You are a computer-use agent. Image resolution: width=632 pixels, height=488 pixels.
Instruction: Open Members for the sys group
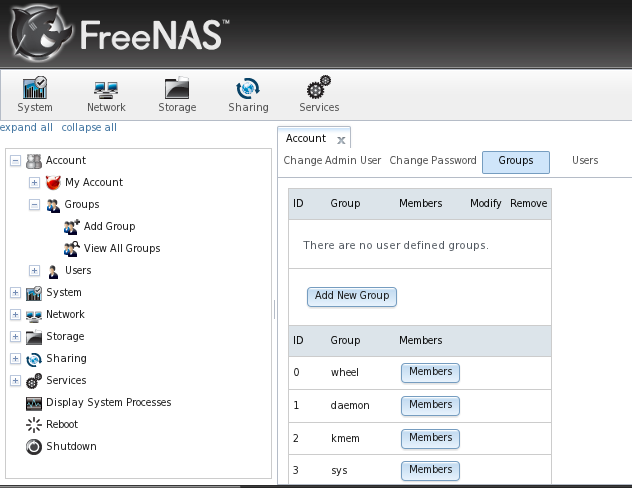430,471
